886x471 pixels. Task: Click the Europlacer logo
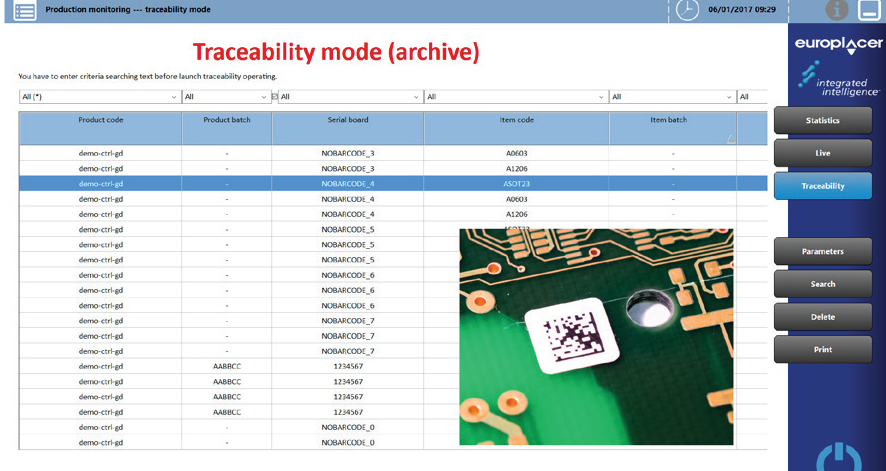837,45
